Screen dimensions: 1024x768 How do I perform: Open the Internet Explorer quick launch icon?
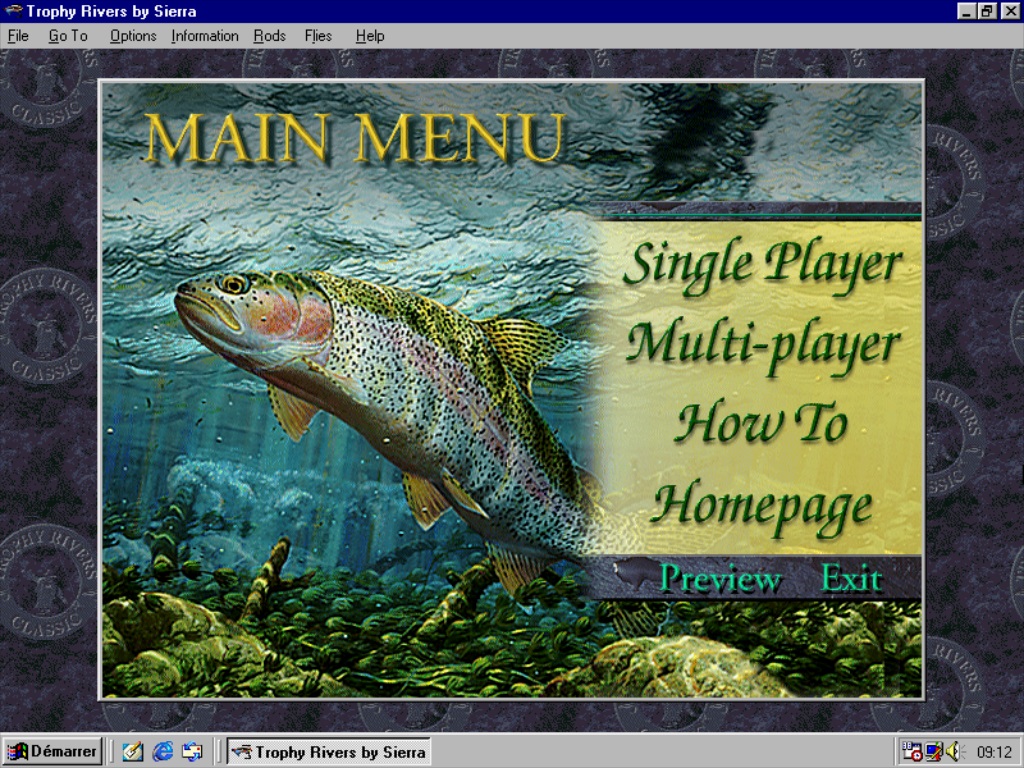click(x=163, y=751)
